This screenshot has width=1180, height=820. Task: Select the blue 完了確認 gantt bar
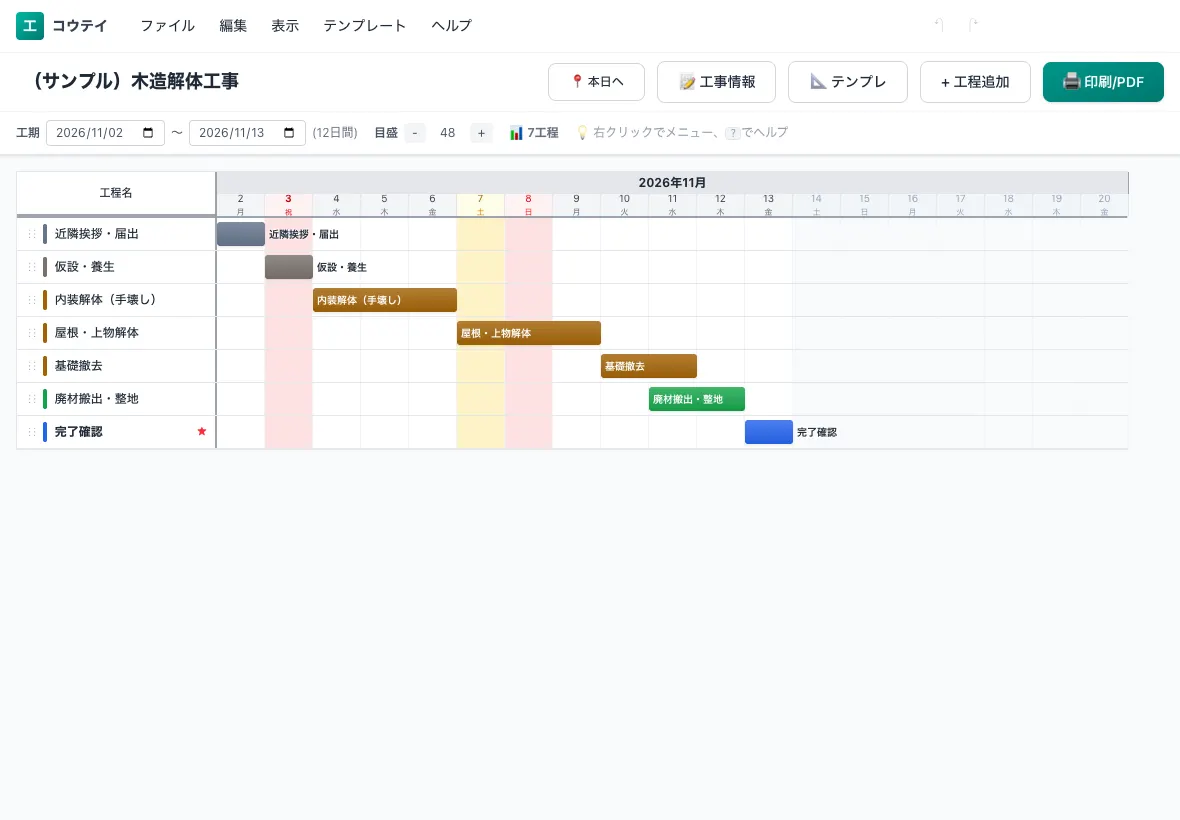click(768, 432)
